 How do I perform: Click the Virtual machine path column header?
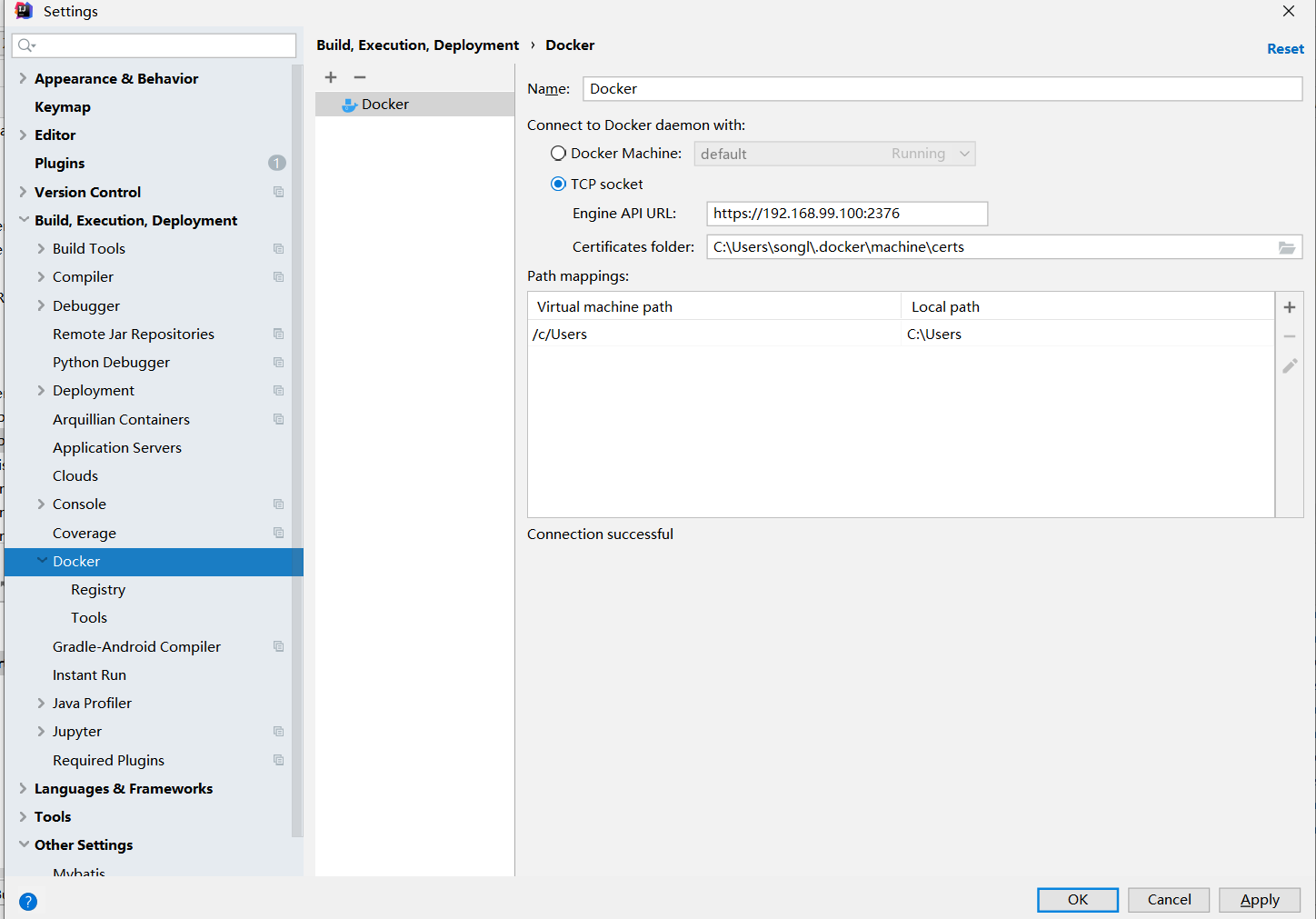(714, 306)
